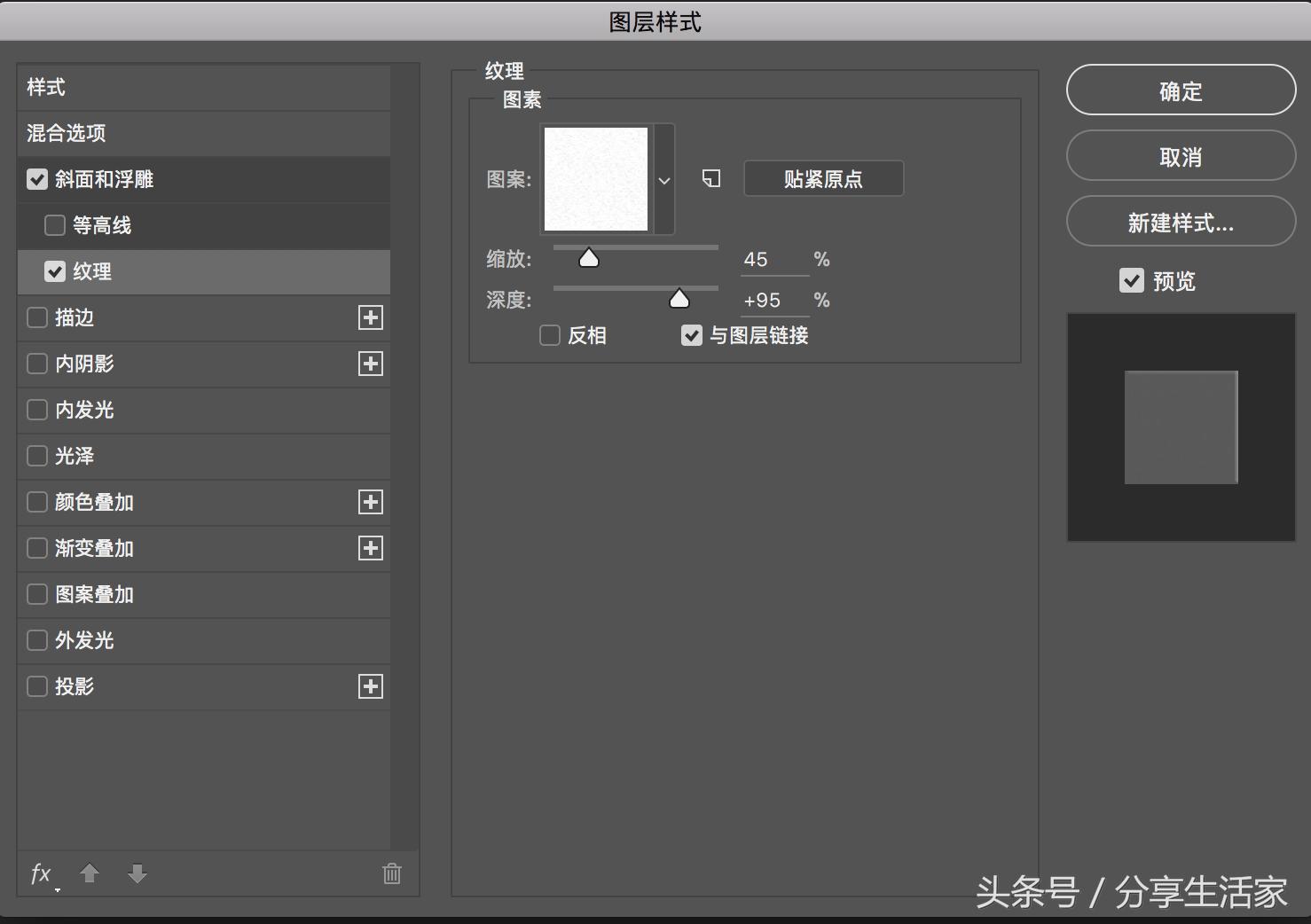Click the plus icon next to 投影

(x=370, y=686)
